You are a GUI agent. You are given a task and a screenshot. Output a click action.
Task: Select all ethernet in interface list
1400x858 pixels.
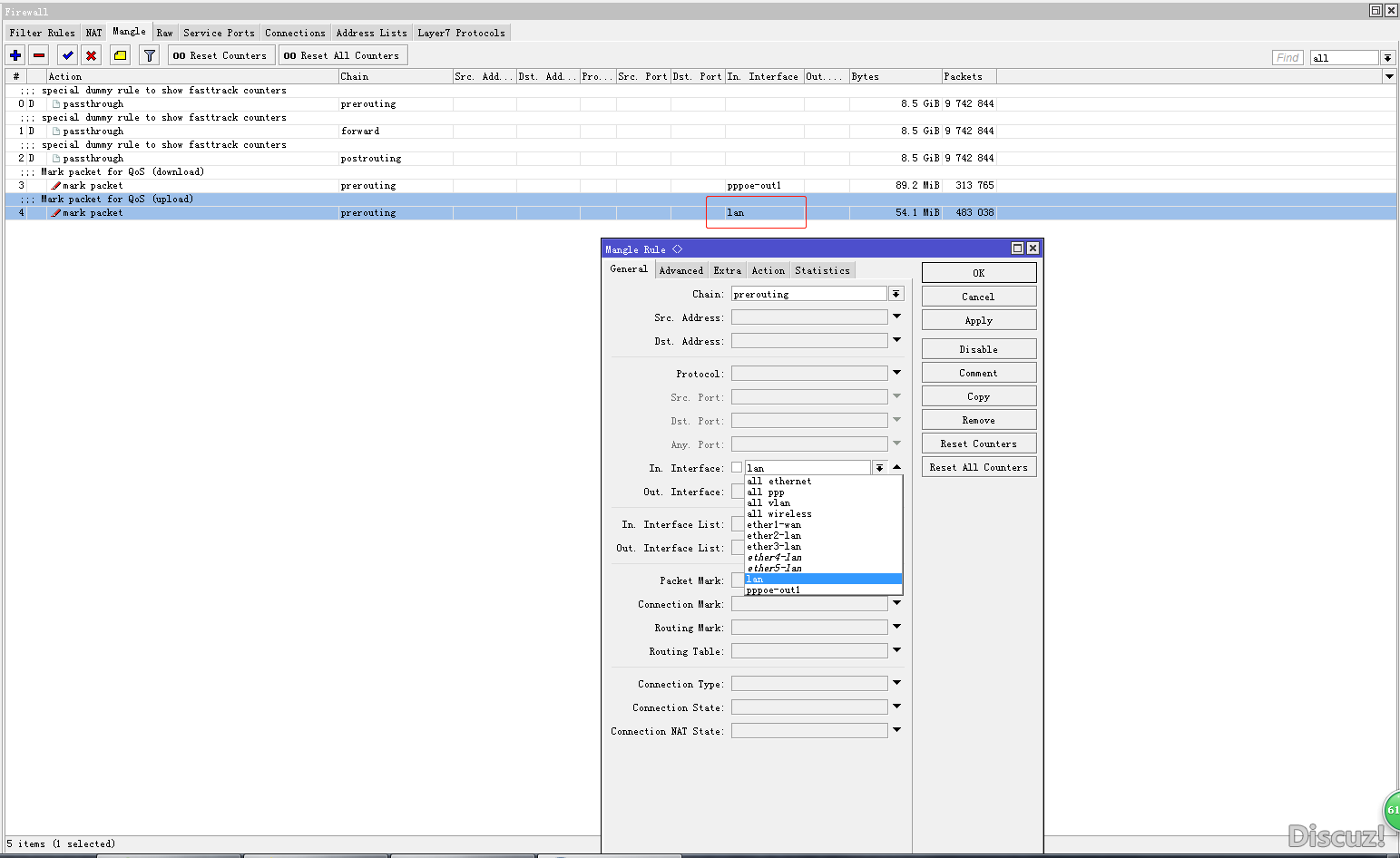coord(823,482)
